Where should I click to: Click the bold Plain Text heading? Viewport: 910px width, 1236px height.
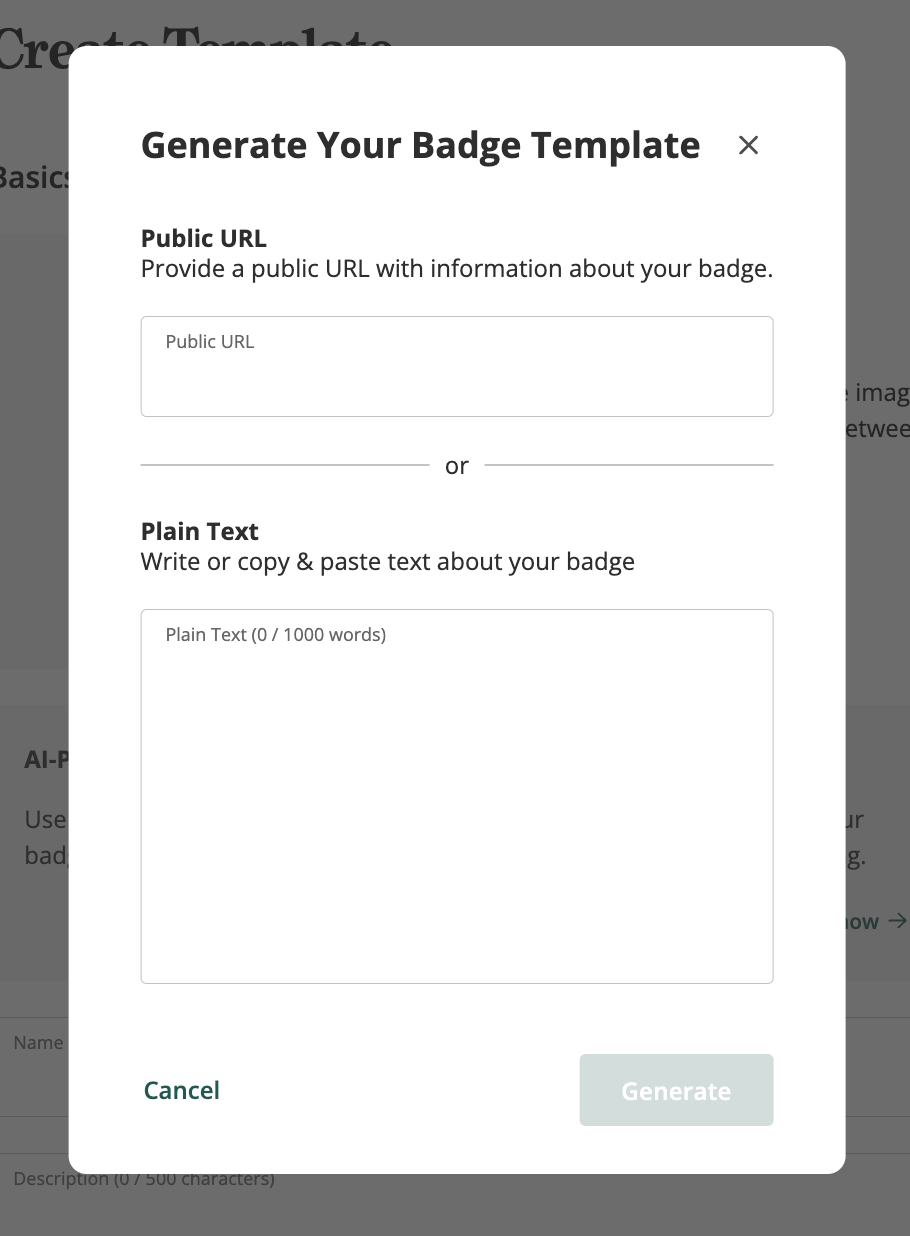pyautogui.click(x=200, y=531)
